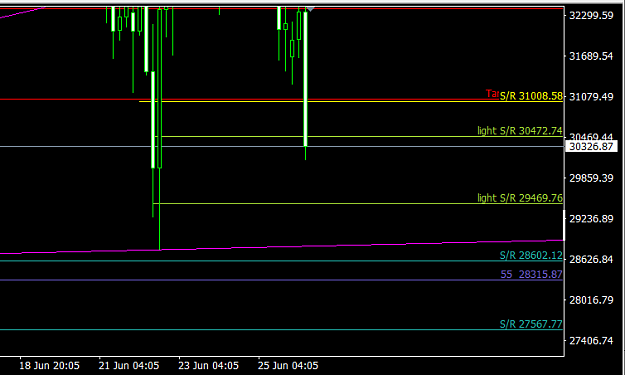Select the gray current price line
This screenshot has width=625, height=375.
coord(281,147)
